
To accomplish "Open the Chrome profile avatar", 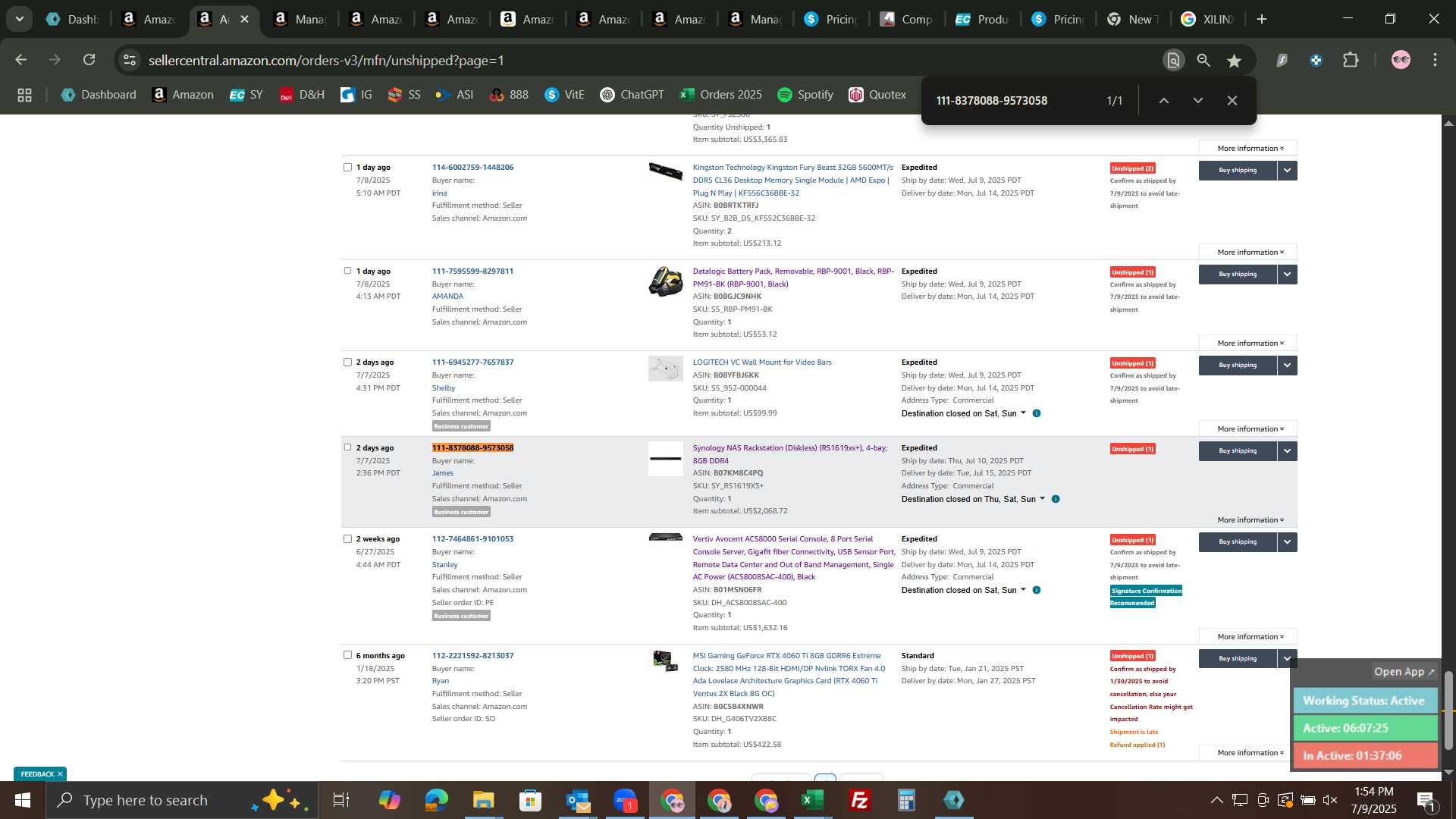I will click(1401, 60).
